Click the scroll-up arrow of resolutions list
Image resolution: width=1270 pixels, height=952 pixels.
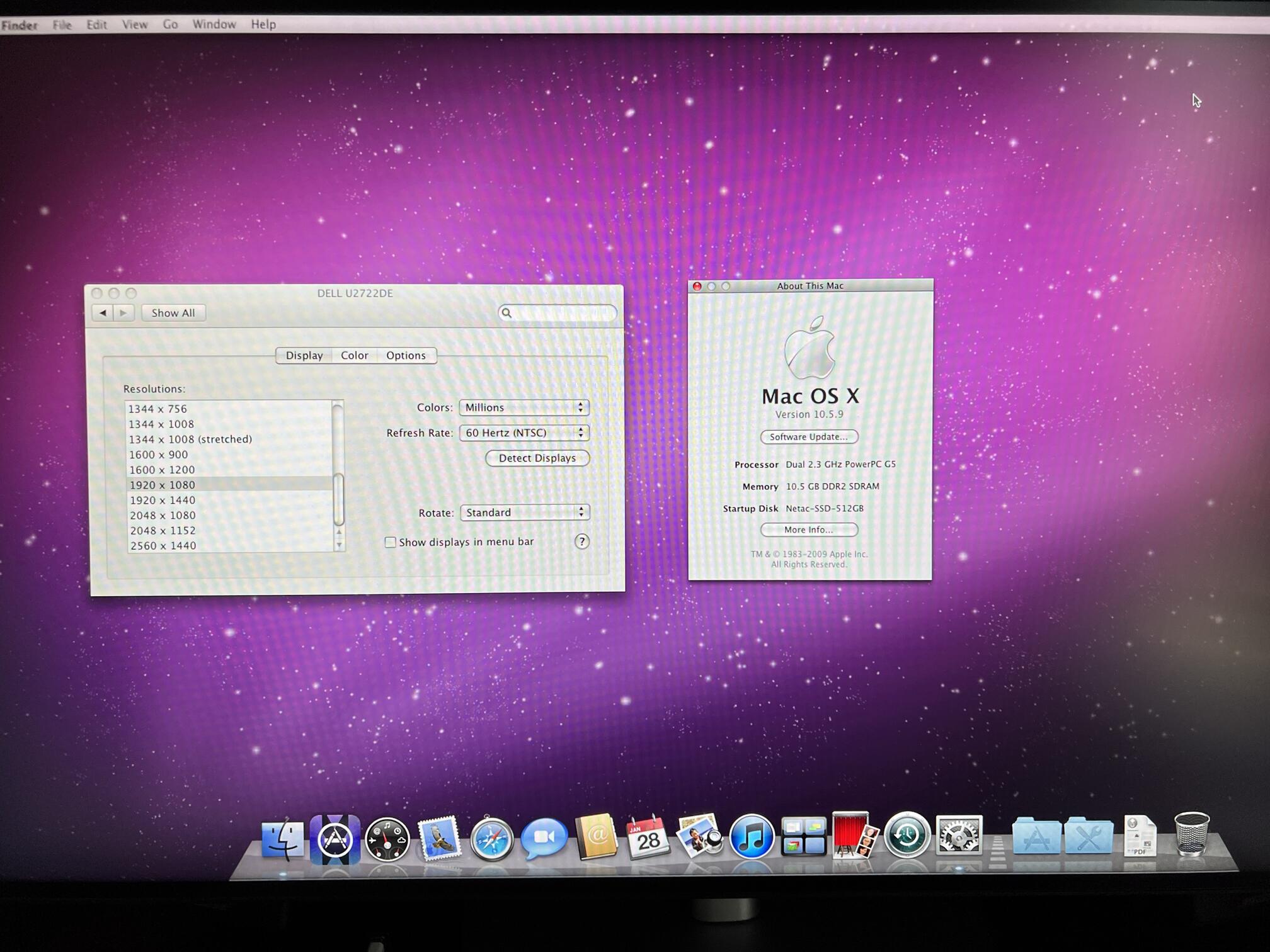coord(339,533)
